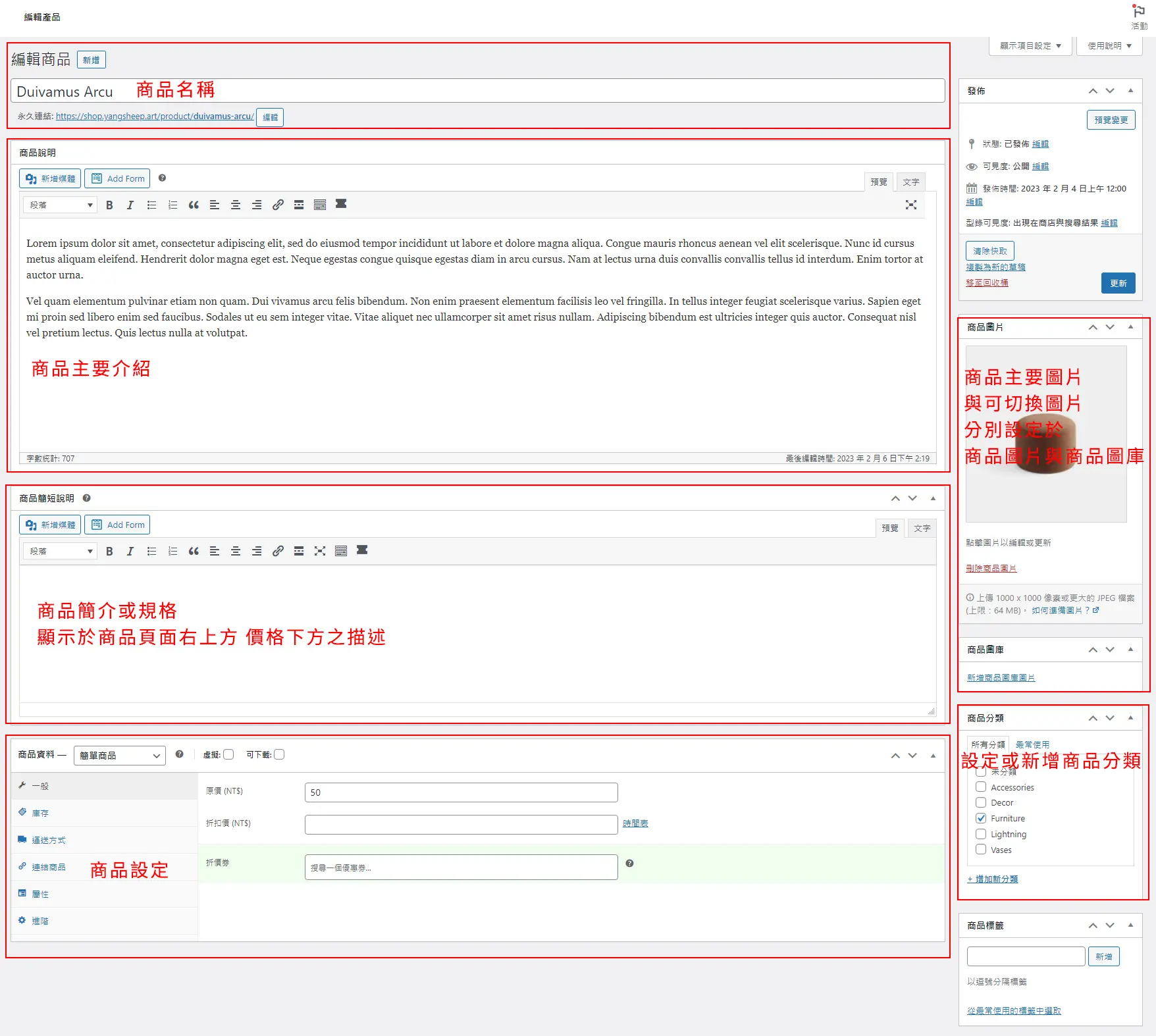
Task: Click the 原價 (NT$) price input field
Action: [461, 792]
